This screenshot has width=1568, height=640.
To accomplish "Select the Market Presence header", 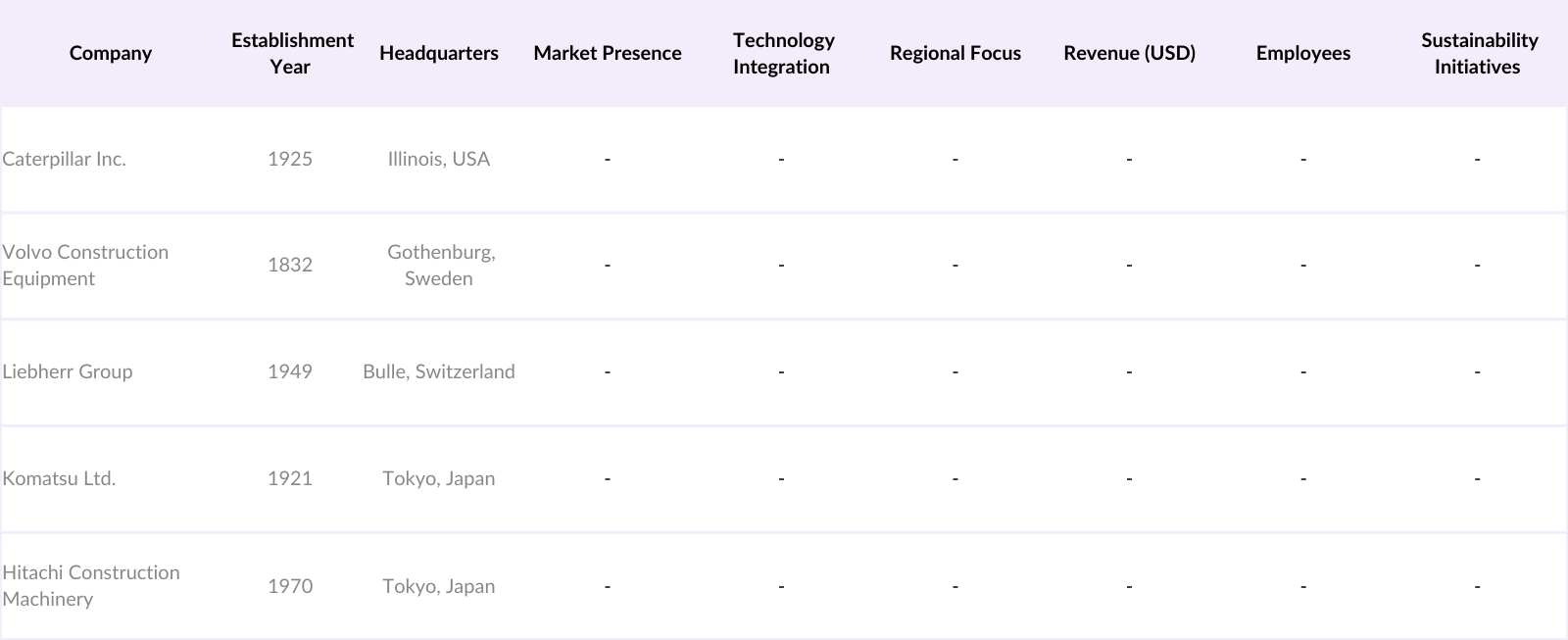I will [608, 53].
